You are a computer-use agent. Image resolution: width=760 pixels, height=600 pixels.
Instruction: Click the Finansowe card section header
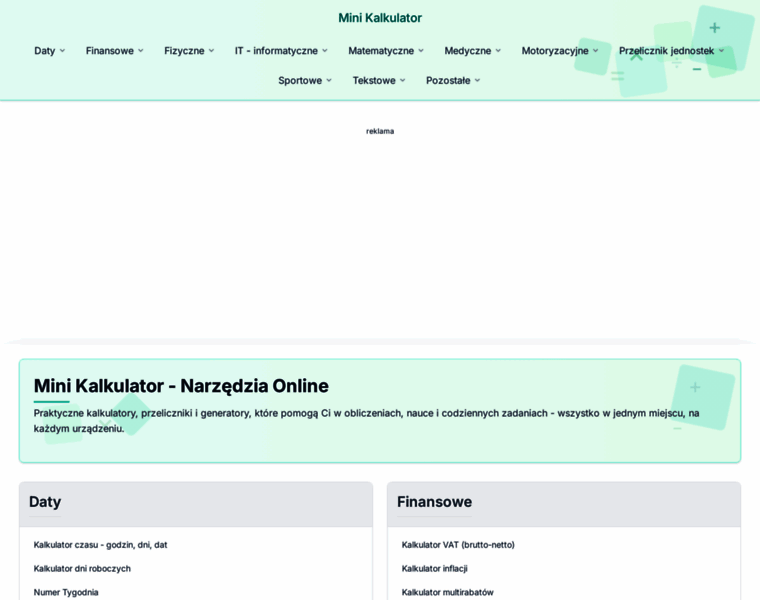point(434,502)
